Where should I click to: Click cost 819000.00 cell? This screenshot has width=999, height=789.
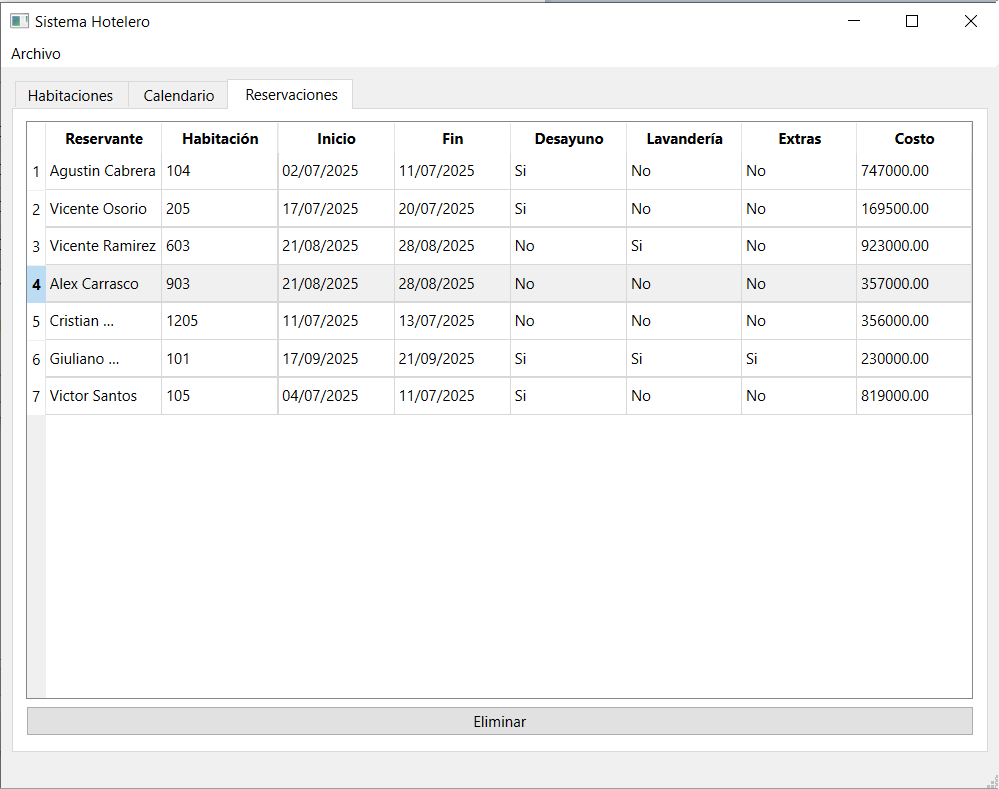[x=914, y=396]
